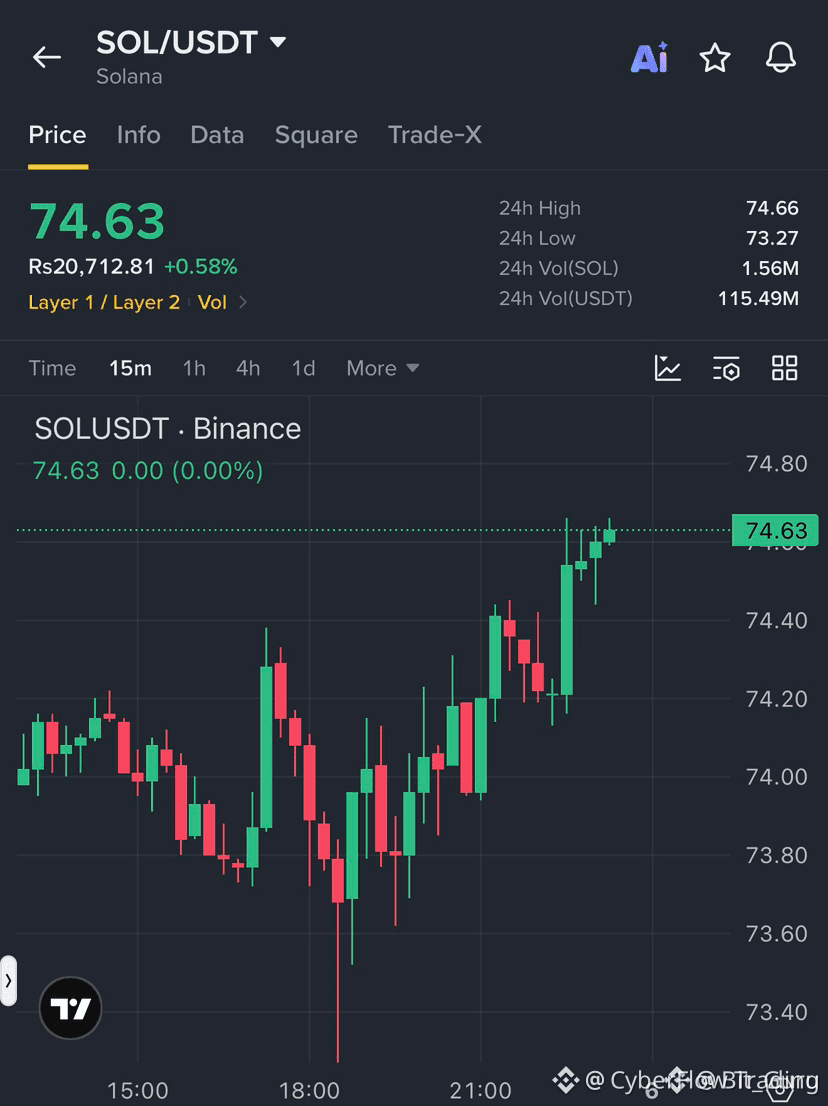Tap the 73.80 price axis label
Image resolution: width=828 pixels, height=1106 pixels.
coord(777,856)
